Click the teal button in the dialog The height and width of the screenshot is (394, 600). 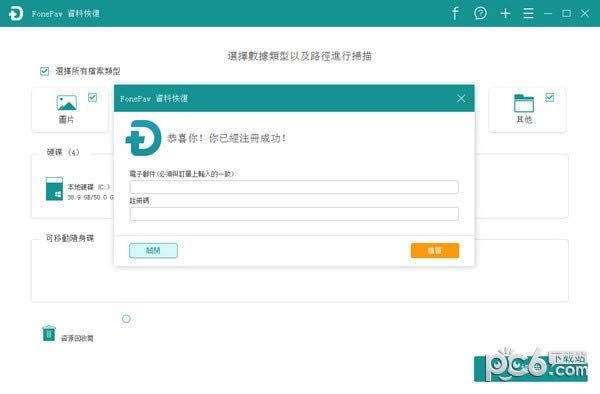153,251
